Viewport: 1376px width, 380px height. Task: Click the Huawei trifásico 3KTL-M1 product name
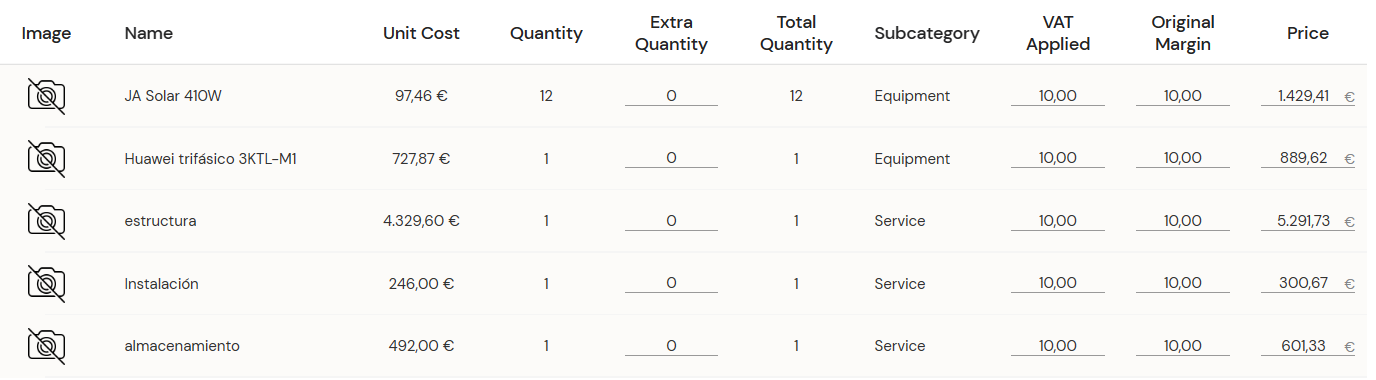[211, 159]
